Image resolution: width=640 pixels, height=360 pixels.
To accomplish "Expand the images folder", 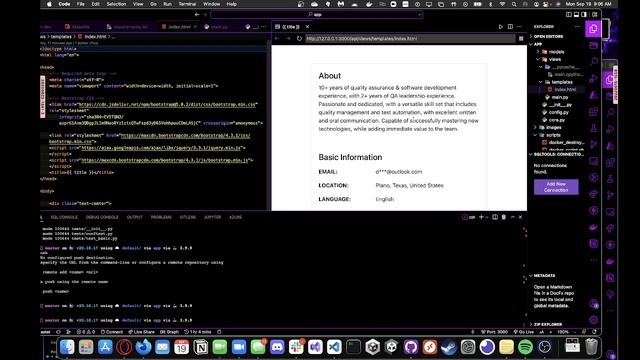I will [553, 127].
